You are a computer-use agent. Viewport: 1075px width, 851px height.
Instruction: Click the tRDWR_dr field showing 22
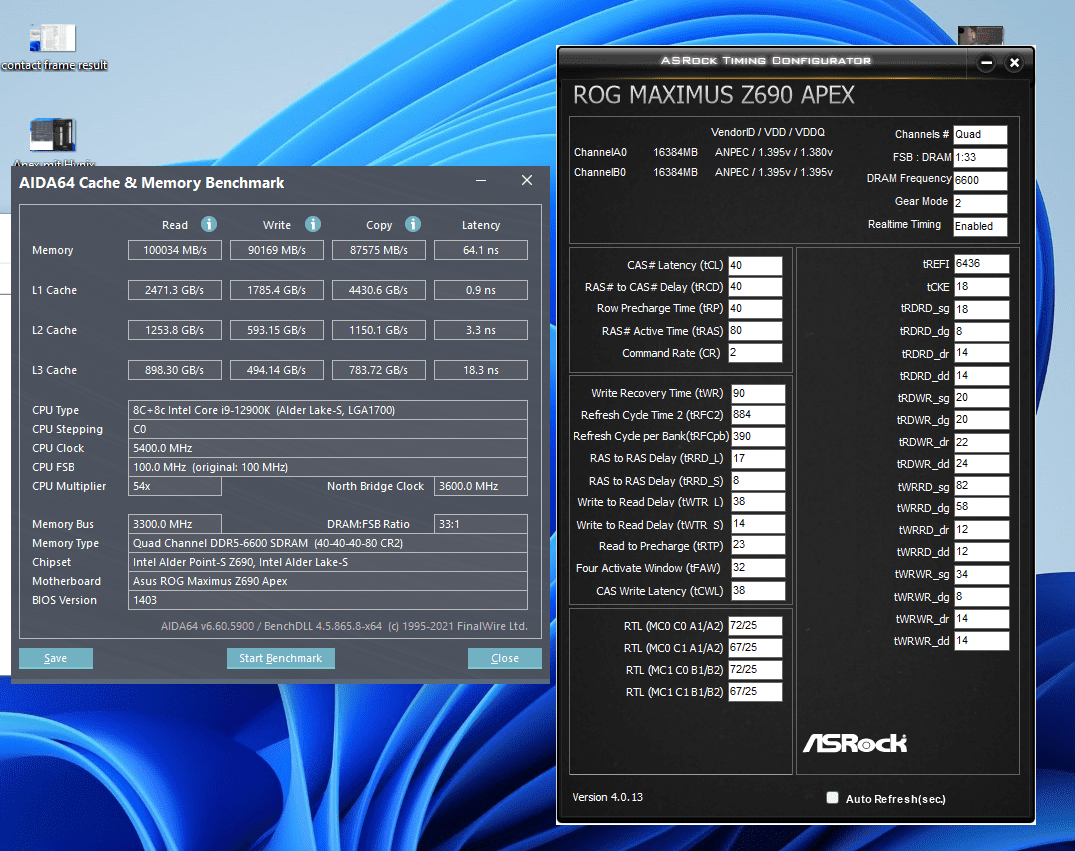click(981, 442)
